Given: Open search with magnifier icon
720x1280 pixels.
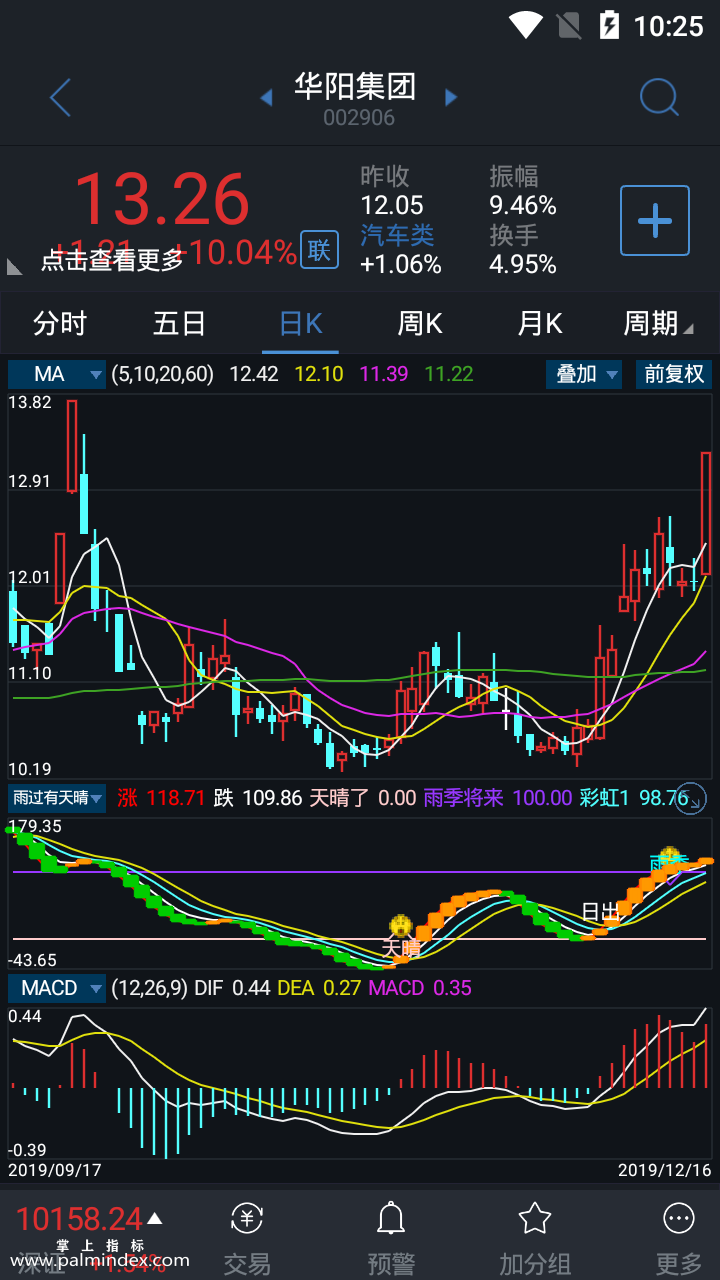Looking at the screenshot, I should coord(659,98).
